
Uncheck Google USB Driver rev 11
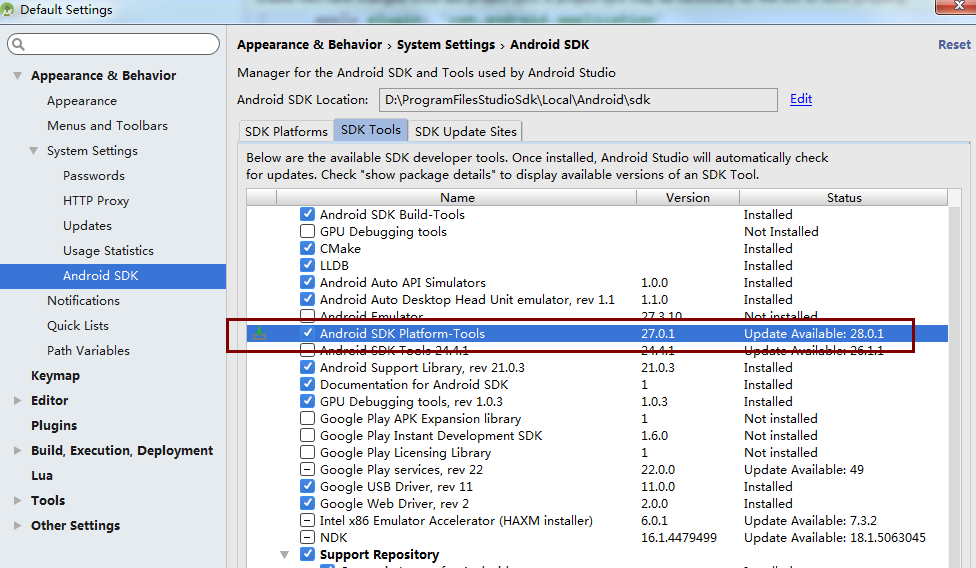(307, 486)
